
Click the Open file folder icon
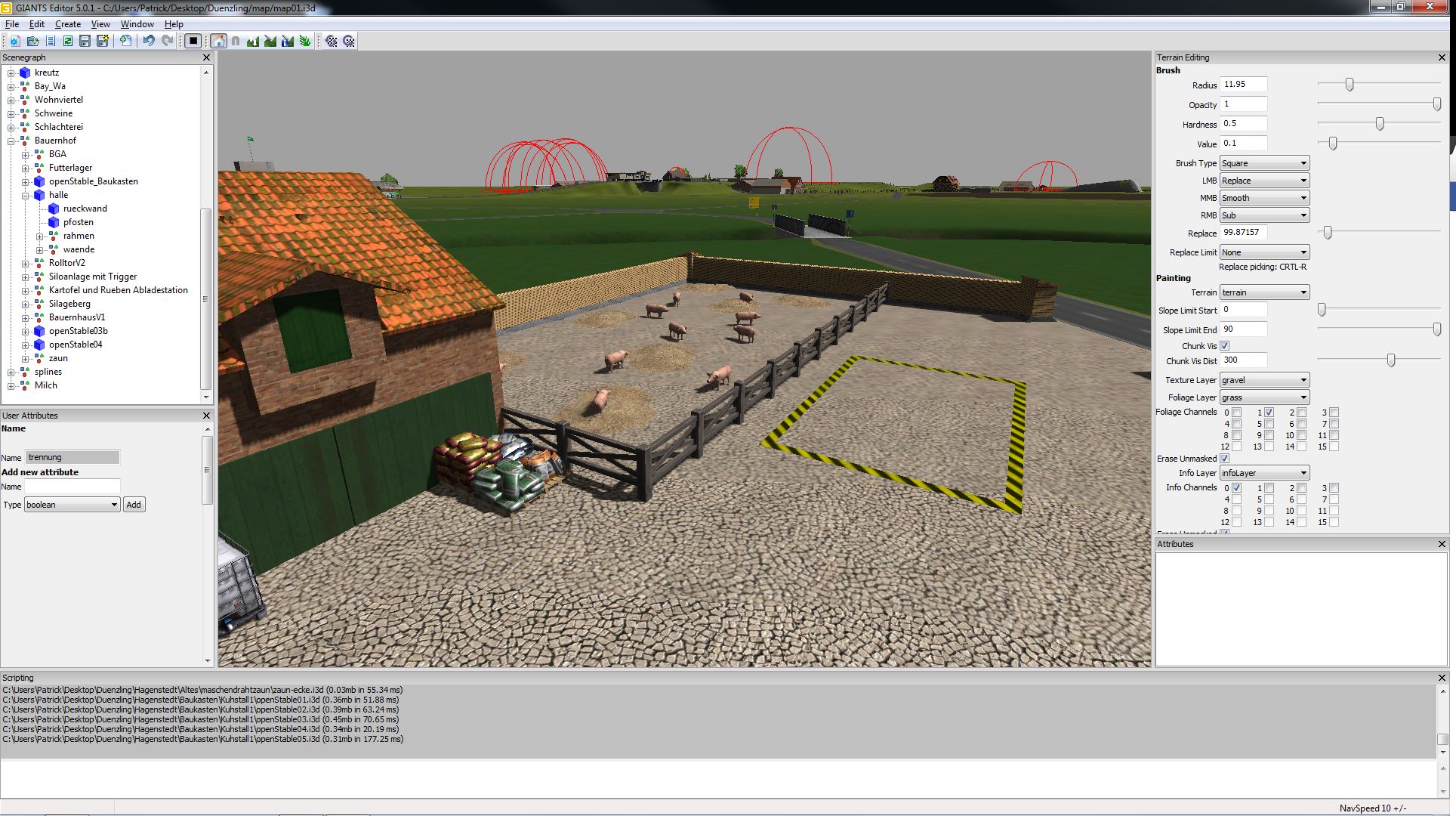pos(32,41)
